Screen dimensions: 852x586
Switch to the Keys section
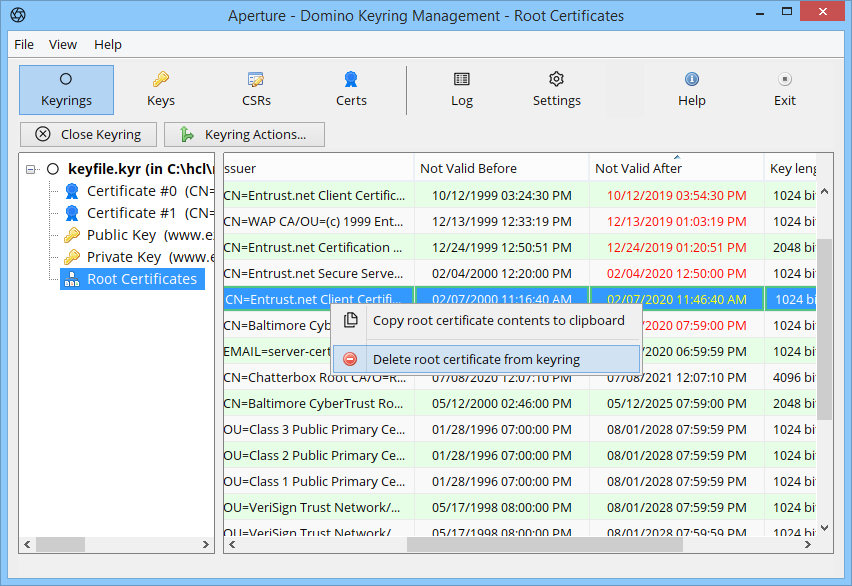pos(161,90)
